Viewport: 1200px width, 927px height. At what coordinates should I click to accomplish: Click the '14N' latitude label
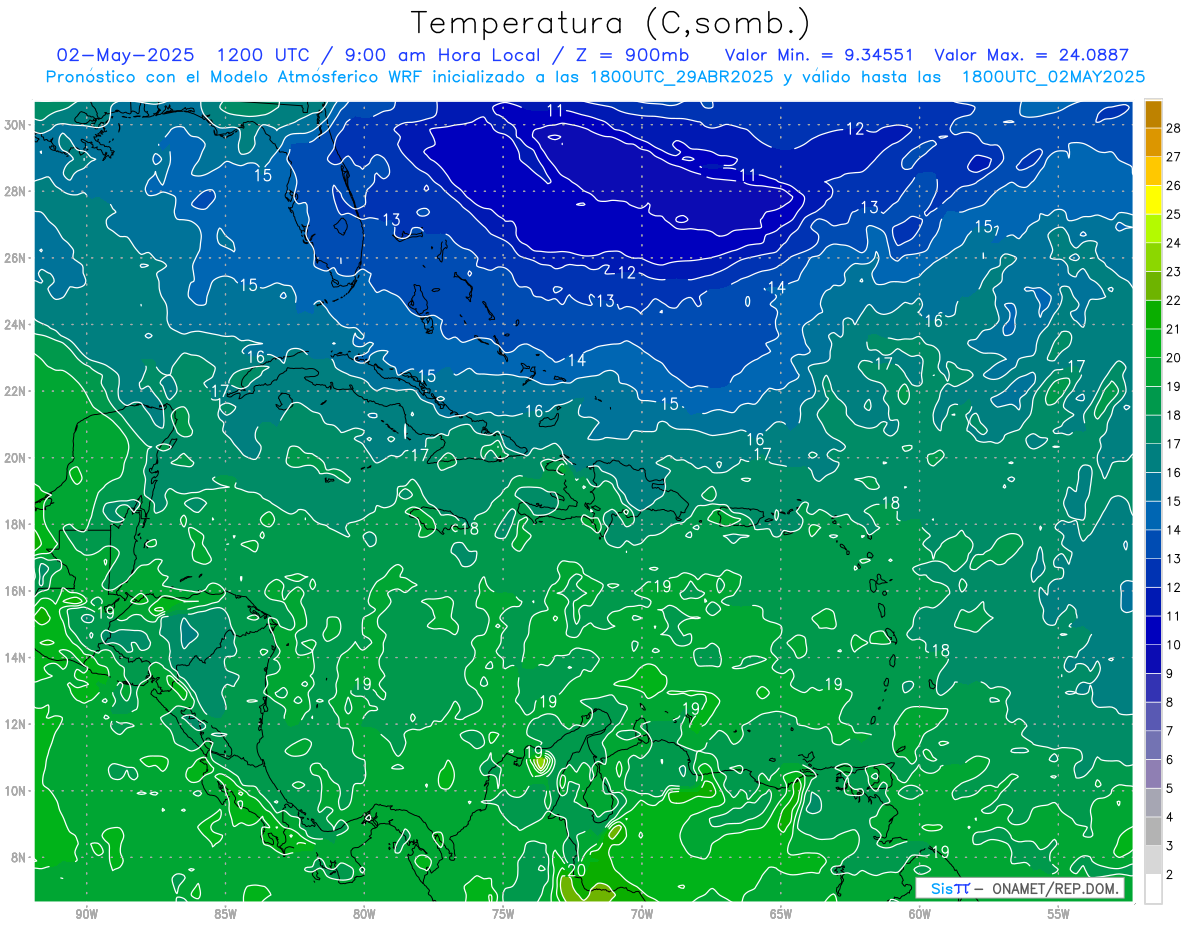click(16, 658)
